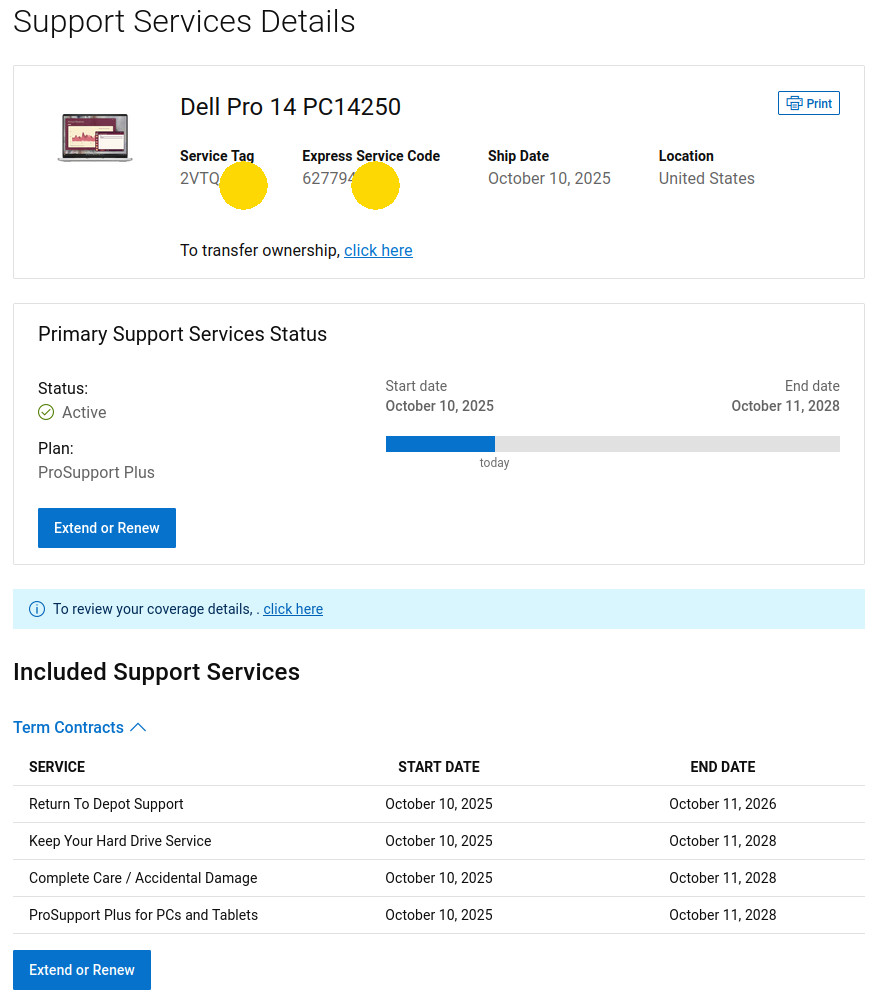The image size is (891, 999).
Task: Click the Dell Pro 14 PC14250 title
Action: (x=290, y=107)
